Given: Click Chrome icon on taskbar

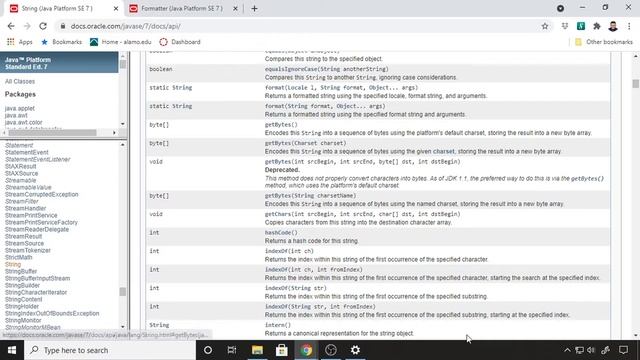Looking at the screenshot, I should click(x=306, y=350).
